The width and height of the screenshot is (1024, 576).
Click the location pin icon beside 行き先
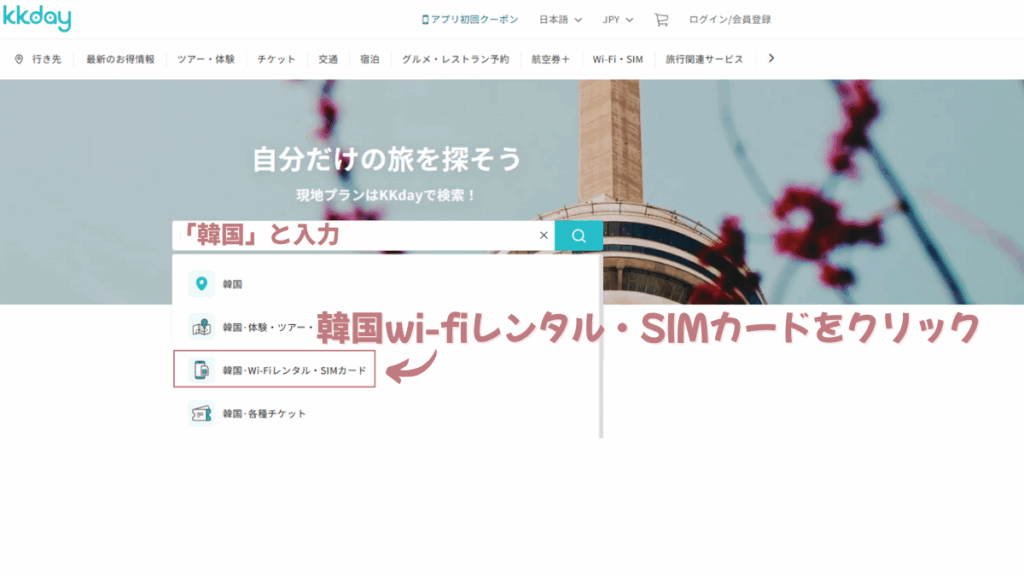click(x=19, y=59)
